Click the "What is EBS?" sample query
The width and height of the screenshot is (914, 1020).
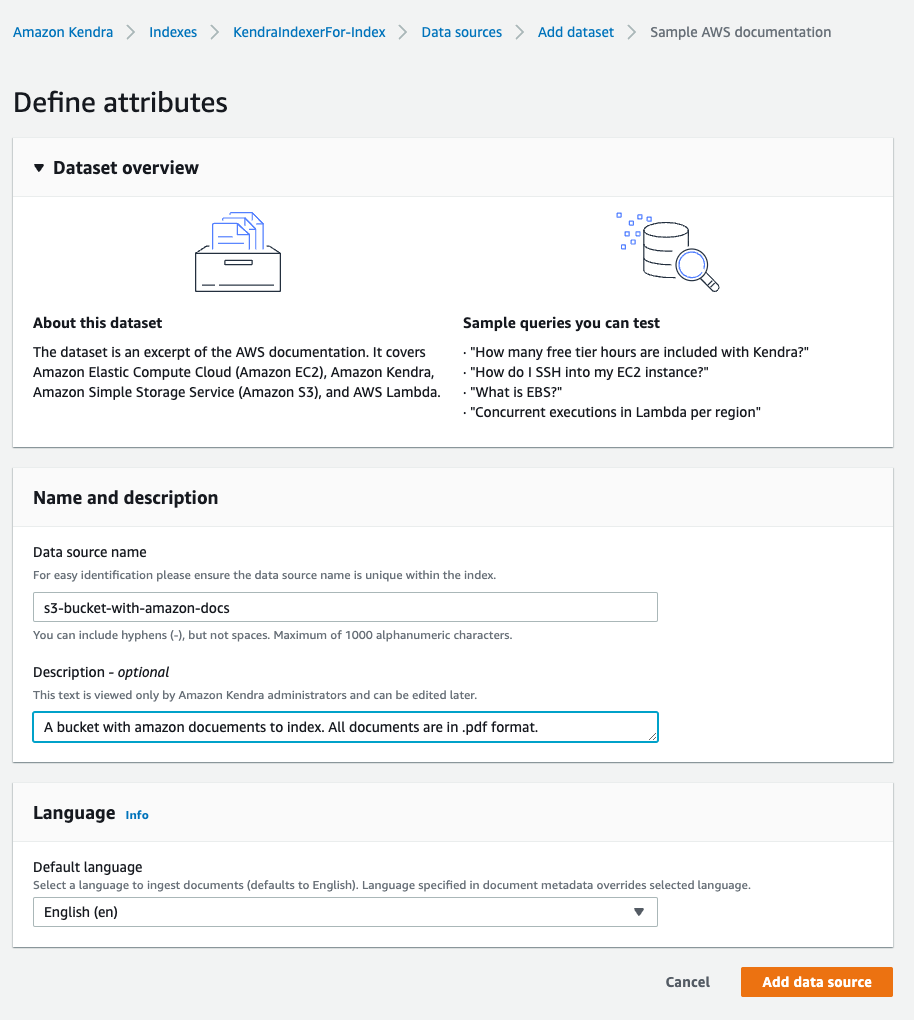pyautogui.click(x=516, y=392)
